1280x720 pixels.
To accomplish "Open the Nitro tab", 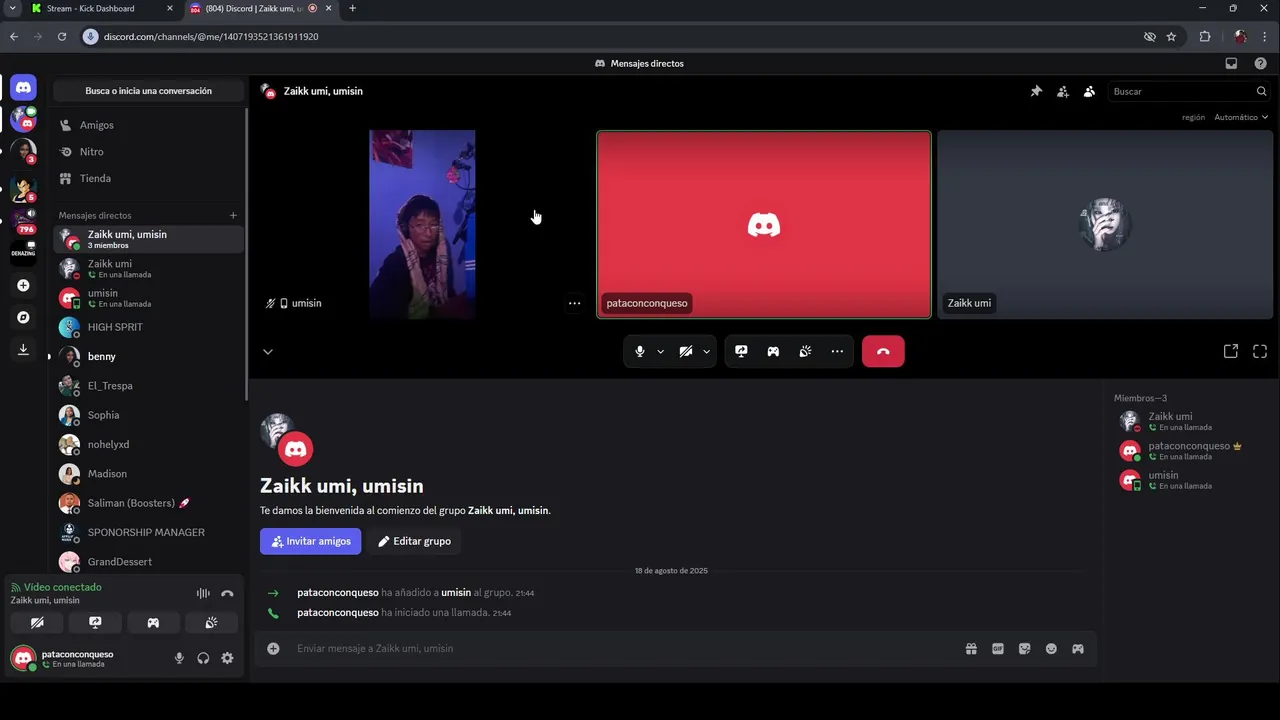I will pos(148,152).
